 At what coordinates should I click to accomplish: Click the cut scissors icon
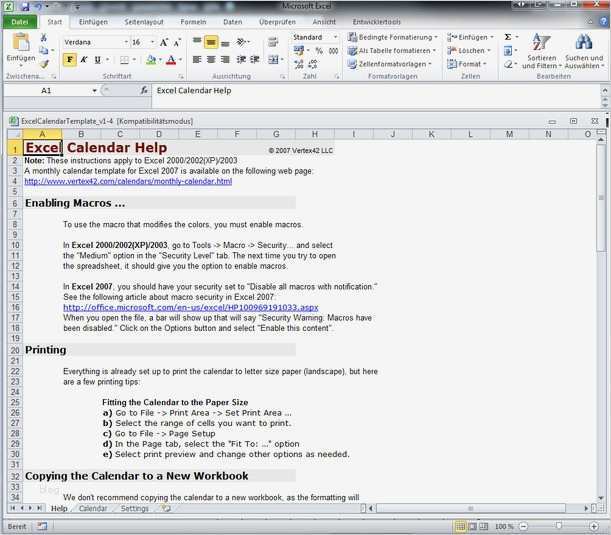(x=44, y=38)
